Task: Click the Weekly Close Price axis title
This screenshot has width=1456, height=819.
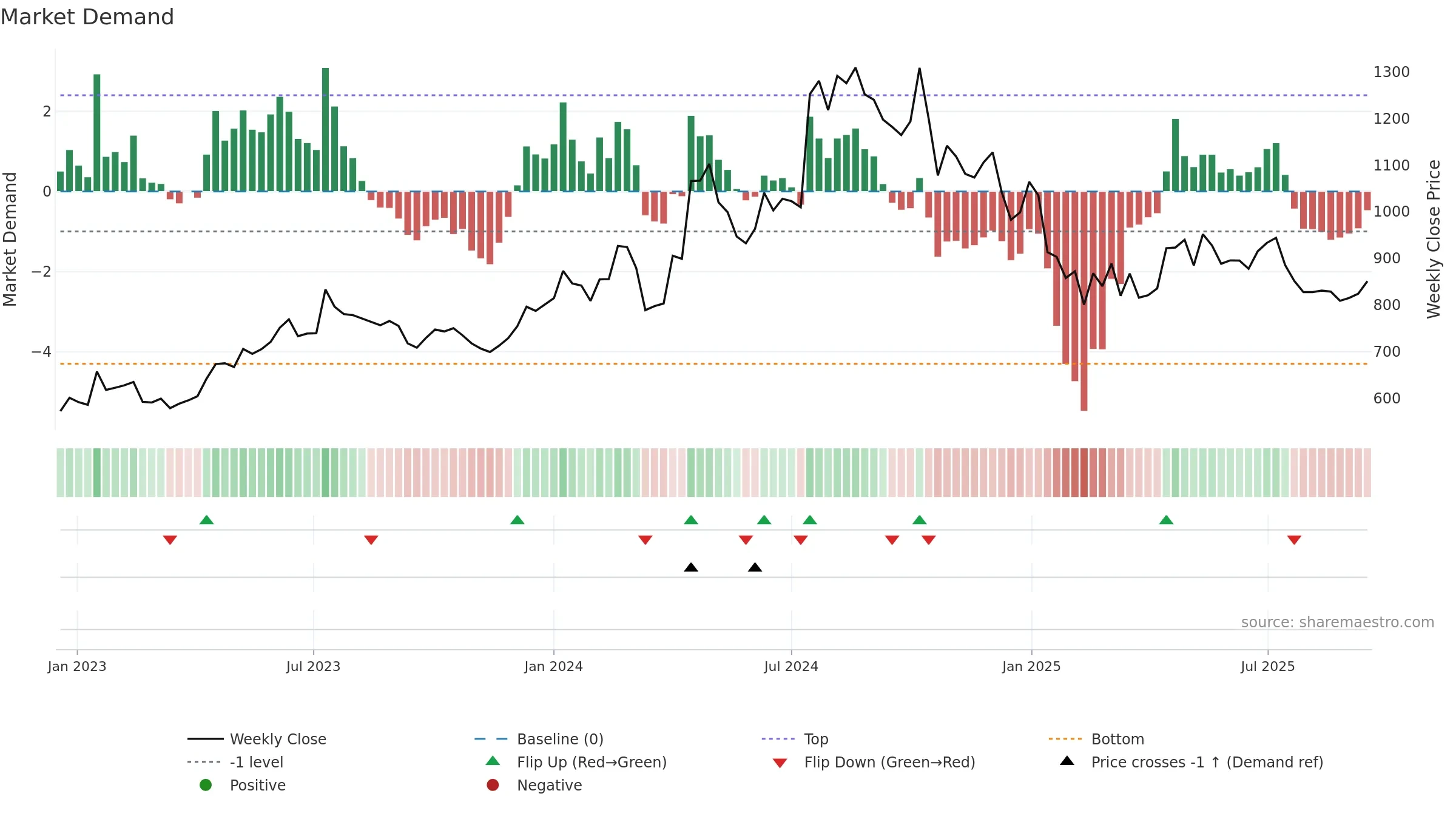Action: point(1434,239)
